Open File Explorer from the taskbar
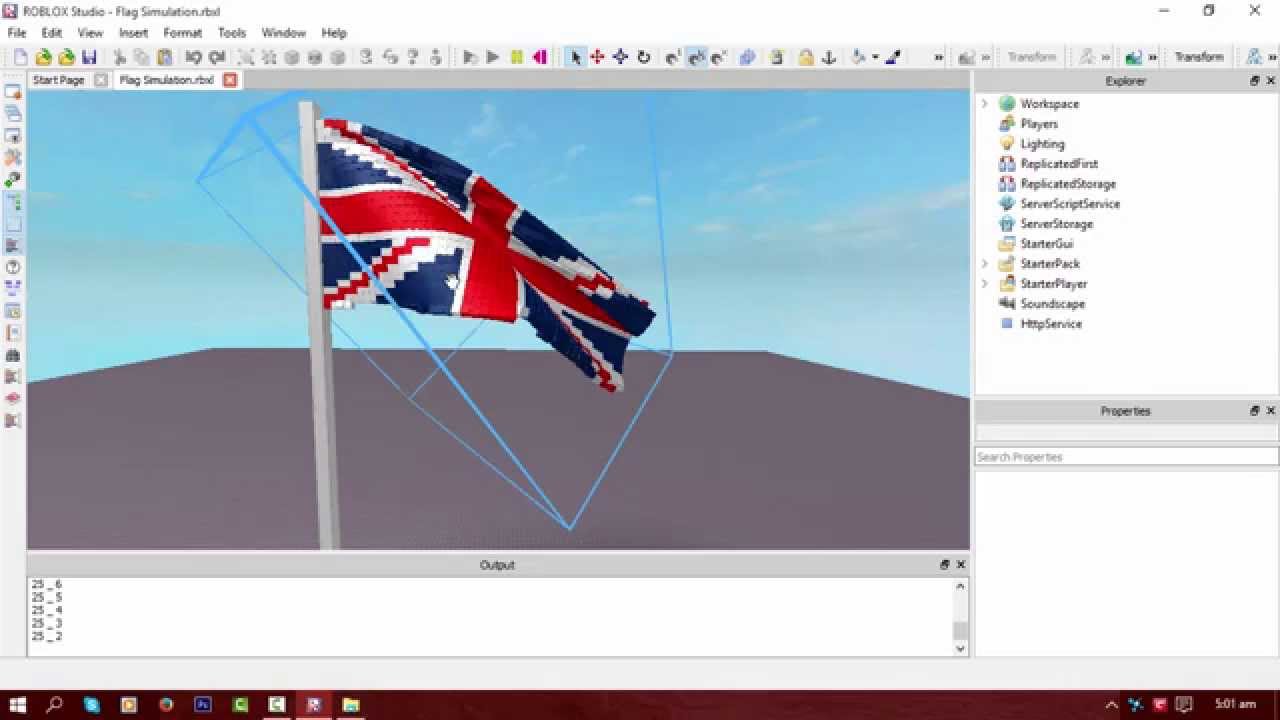The width and height of the screenshot is (1280, 720). (351, 705)
